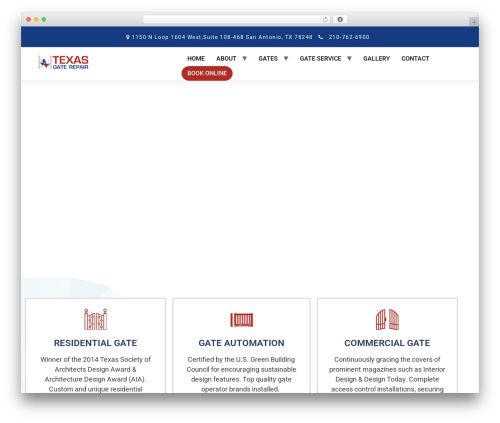This screenshot has width=500, height=423.
Task: Open the Residential Gate heading
Action: coord(96,343)
